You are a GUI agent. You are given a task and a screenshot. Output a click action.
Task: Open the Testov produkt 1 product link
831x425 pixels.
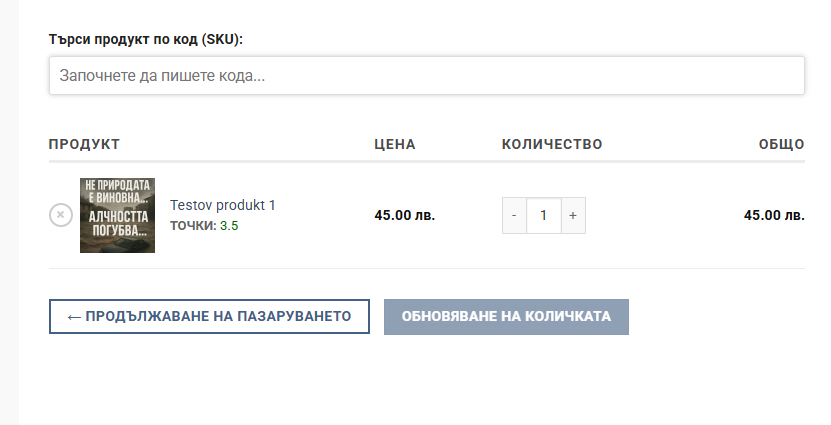coord(222,205)
